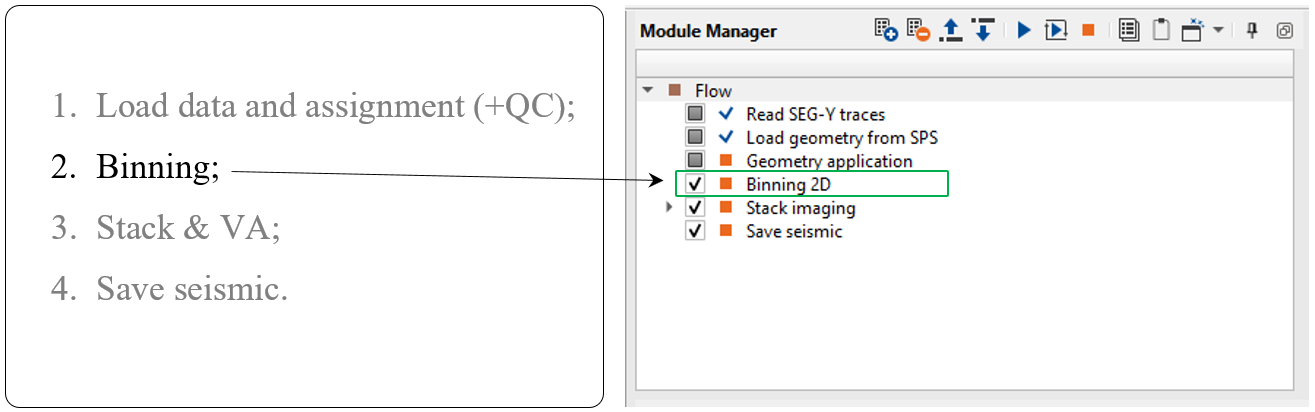Select the Load geometry from SPS module

point(841,137)
